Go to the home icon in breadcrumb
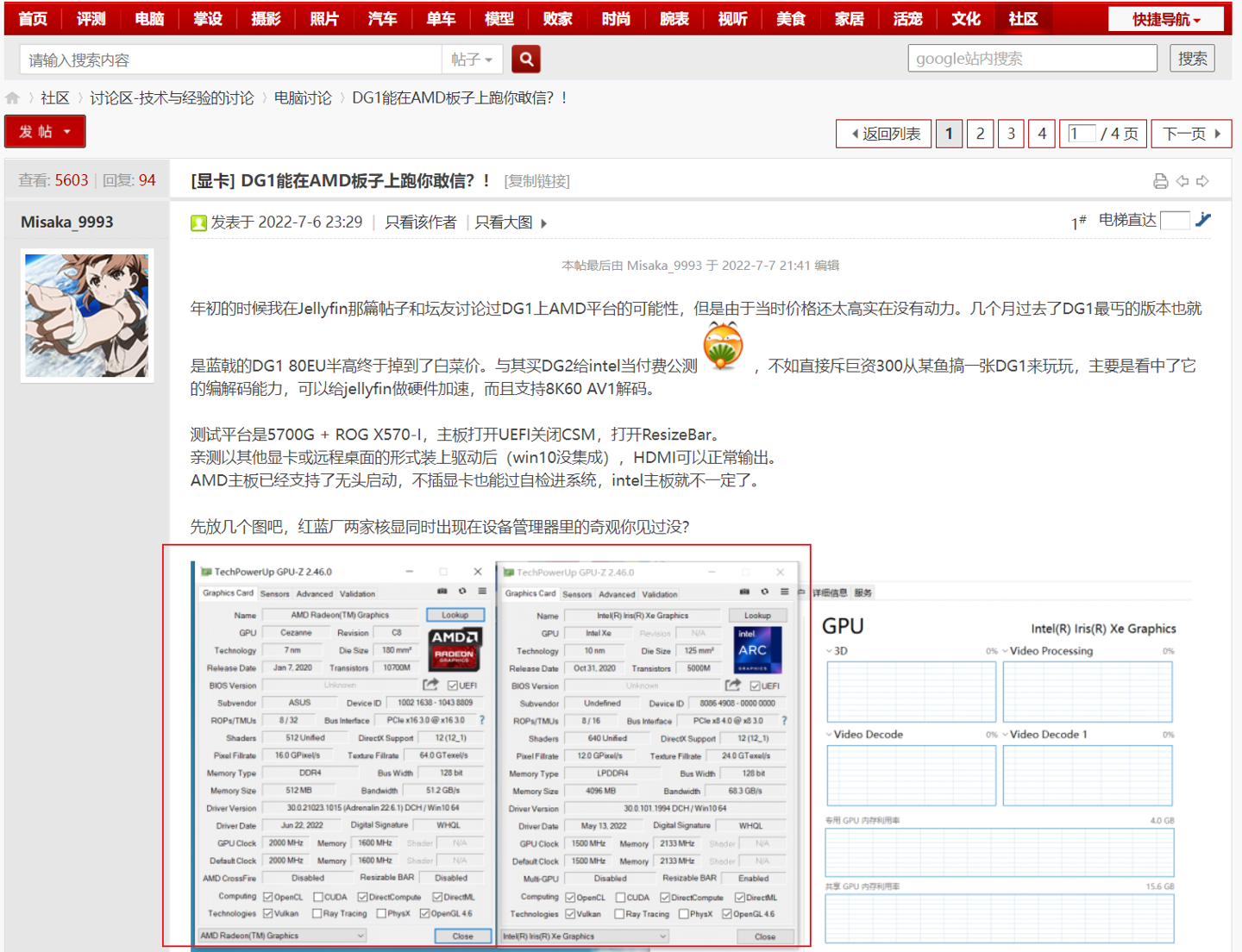Screen dimensions: 1242x952 (x=12, y=98)
